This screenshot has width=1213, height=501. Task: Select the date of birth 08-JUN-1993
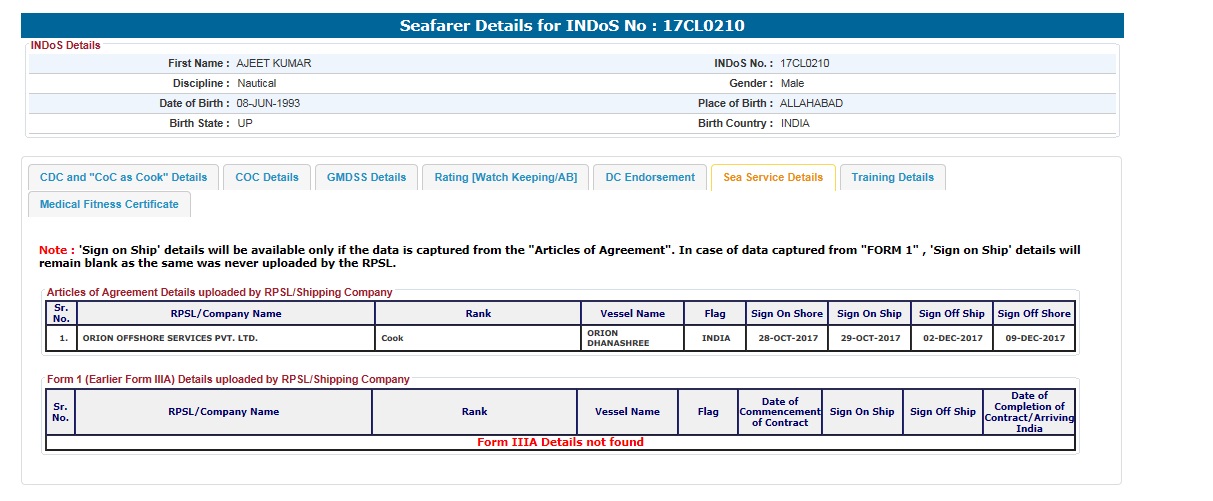pyautogui.click(x=268, y=103)
